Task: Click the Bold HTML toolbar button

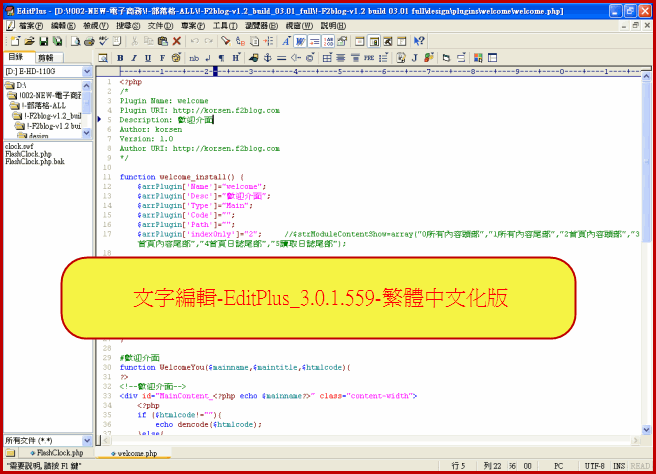Action: tap(120, 58)
